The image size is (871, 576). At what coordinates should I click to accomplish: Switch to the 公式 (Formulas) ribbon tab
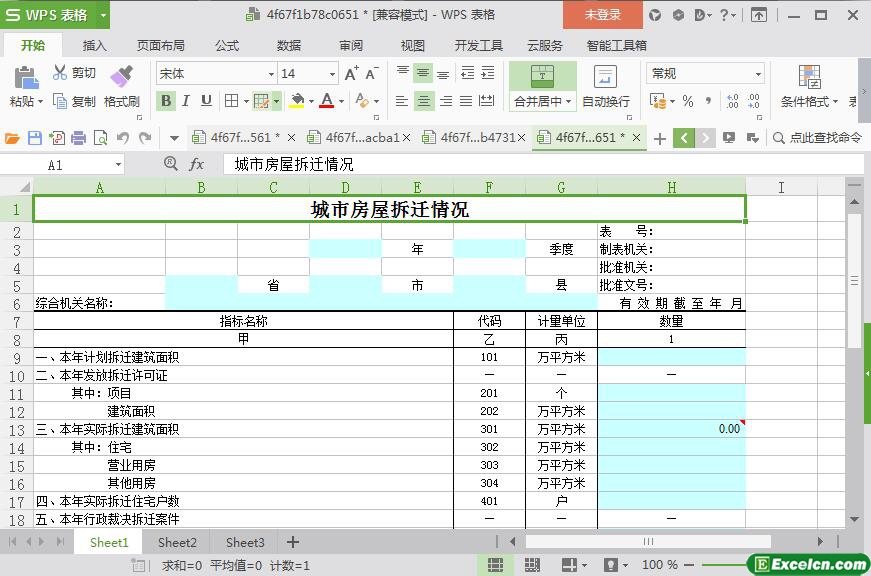(227, 45)
